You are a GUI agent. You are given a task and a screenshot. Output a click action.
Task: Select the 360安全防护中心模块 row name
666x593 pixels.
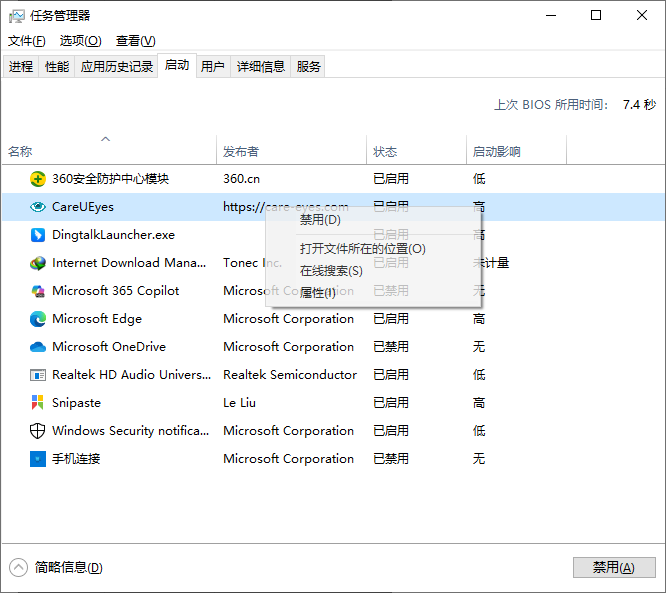pyautogui.click(x=110, y=179)
